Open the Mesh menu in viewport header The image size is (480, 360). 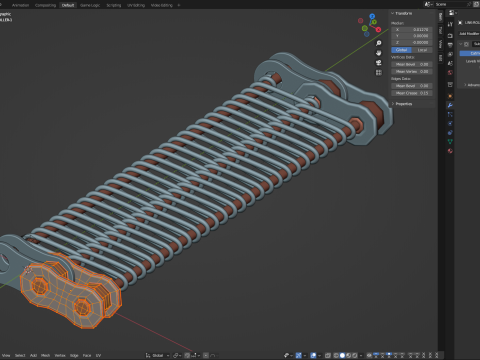(x=45, y=355)
